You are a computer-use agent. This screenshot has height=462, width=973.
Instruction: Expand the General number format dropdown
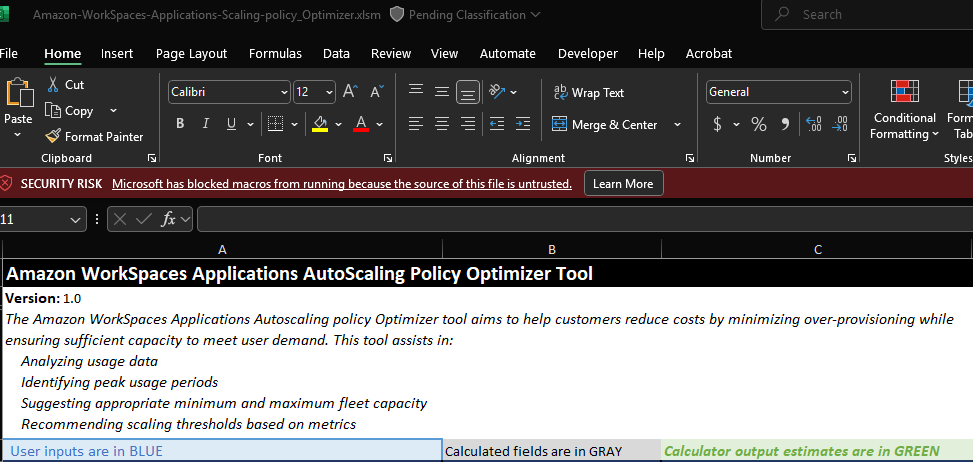pyautogui.click(x=845, y=92)
